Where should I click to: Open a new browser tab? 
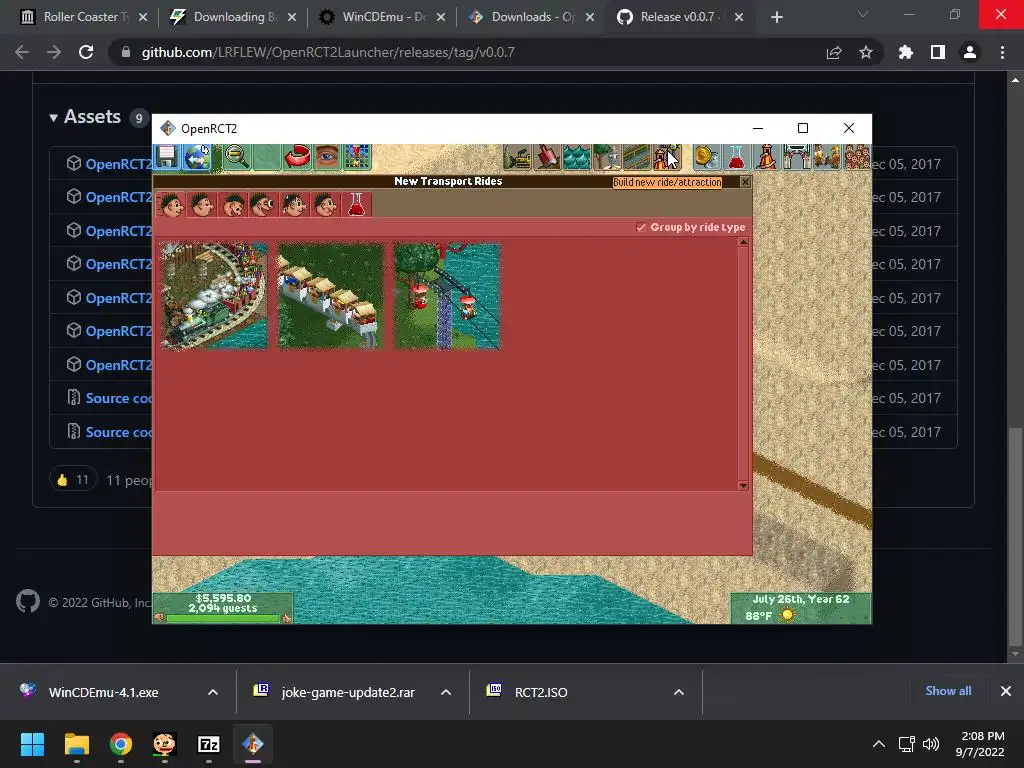[x=776, y=18]
